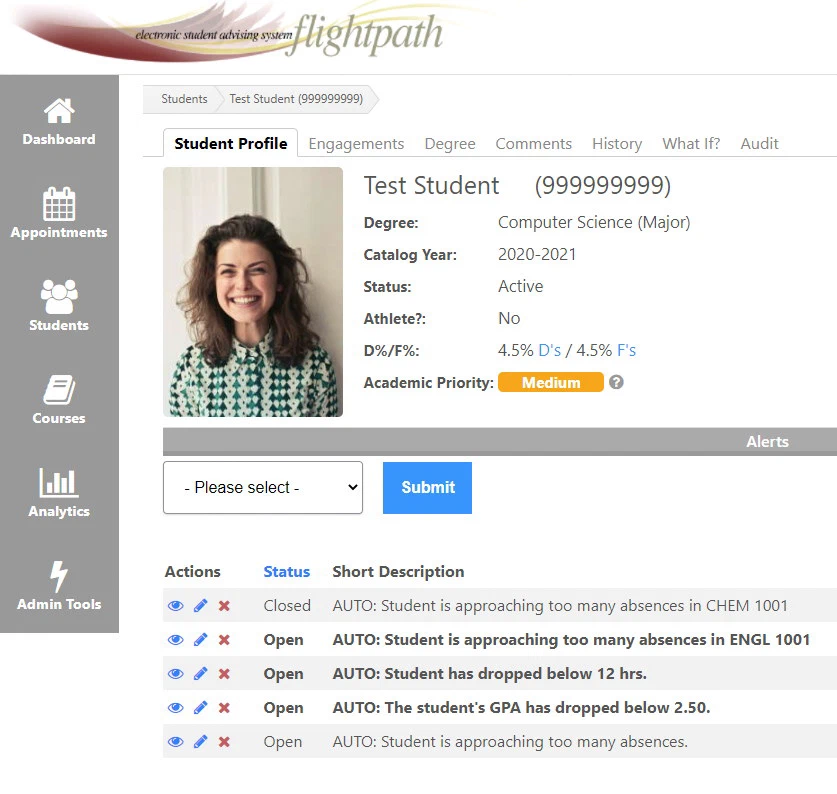
Task: Open the Dashboard home icon
Action: click(59, 111)
